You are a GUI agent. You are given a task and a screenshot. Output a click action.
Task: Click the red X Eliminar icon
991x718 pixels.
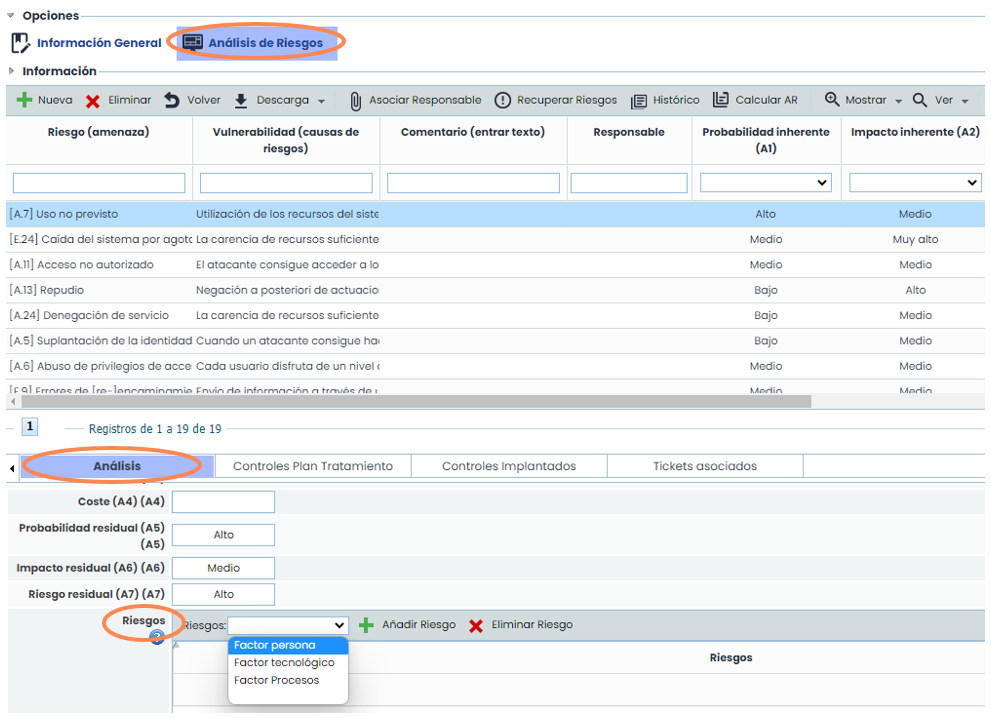(x=93, y=101)
